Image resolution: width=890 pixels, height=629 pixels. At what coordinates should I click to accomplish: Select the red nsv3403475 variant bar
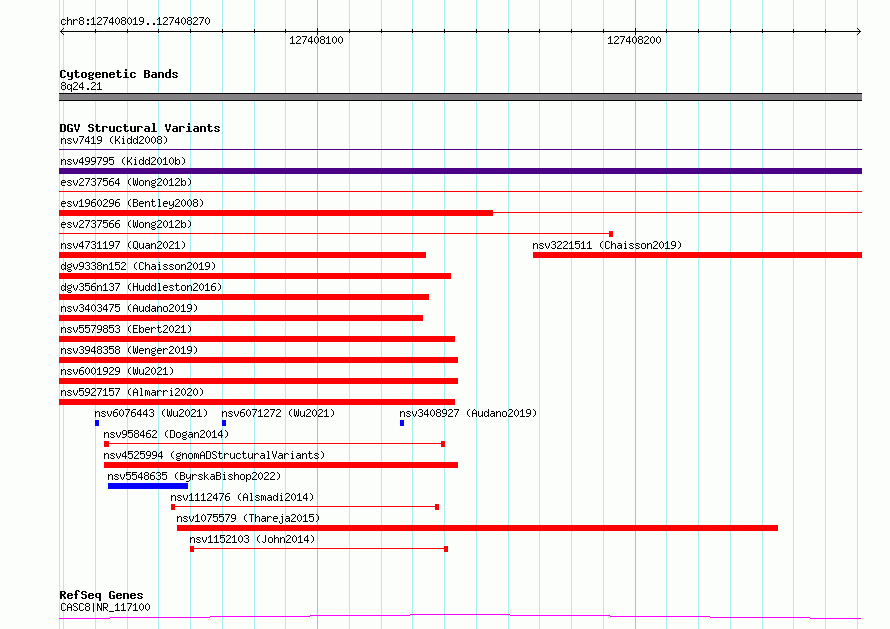click(x=241, y=318)
